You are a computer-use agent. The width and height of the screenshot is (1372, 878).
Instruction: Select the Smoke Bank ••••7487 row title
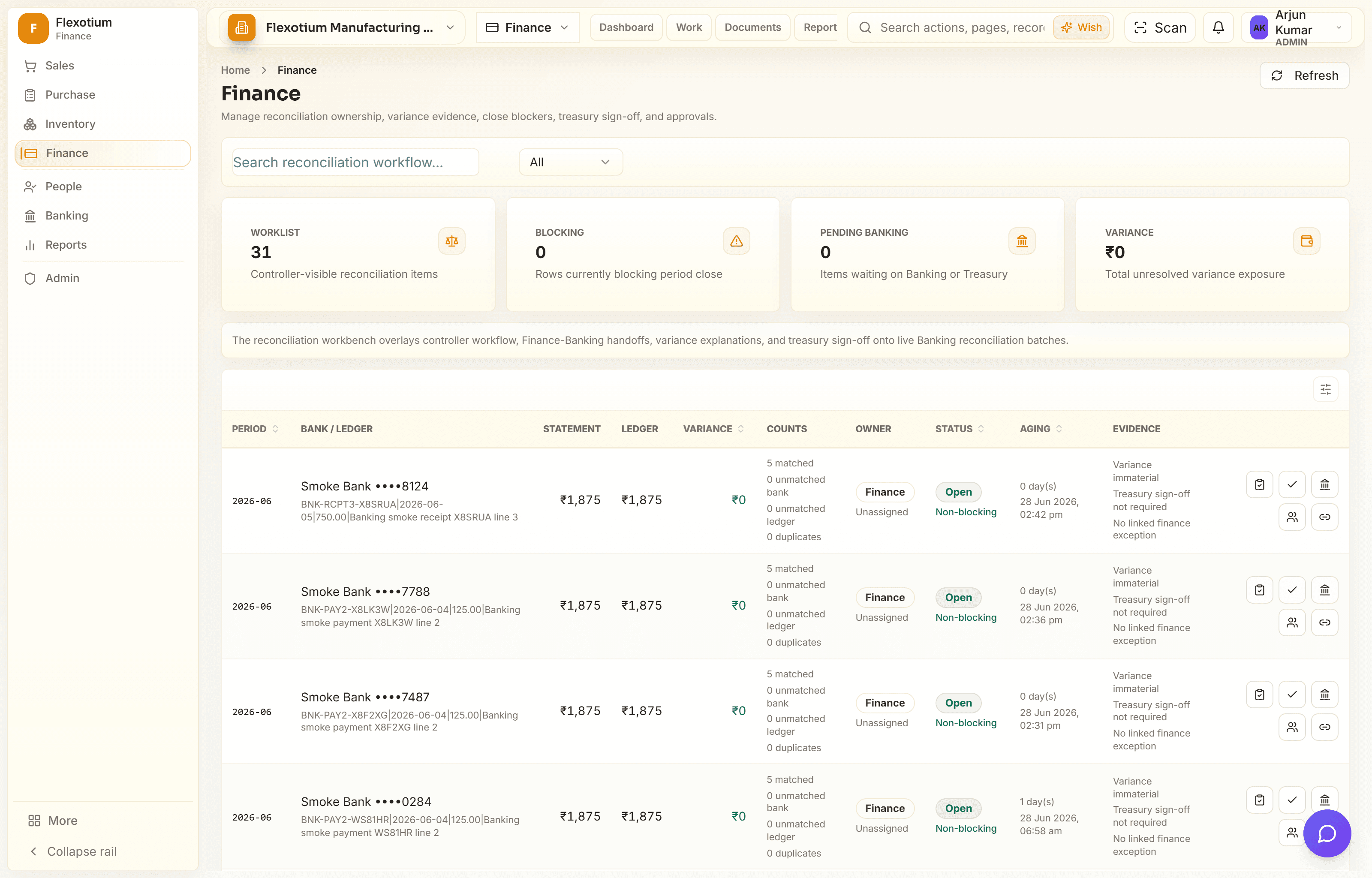click(365, 697)
